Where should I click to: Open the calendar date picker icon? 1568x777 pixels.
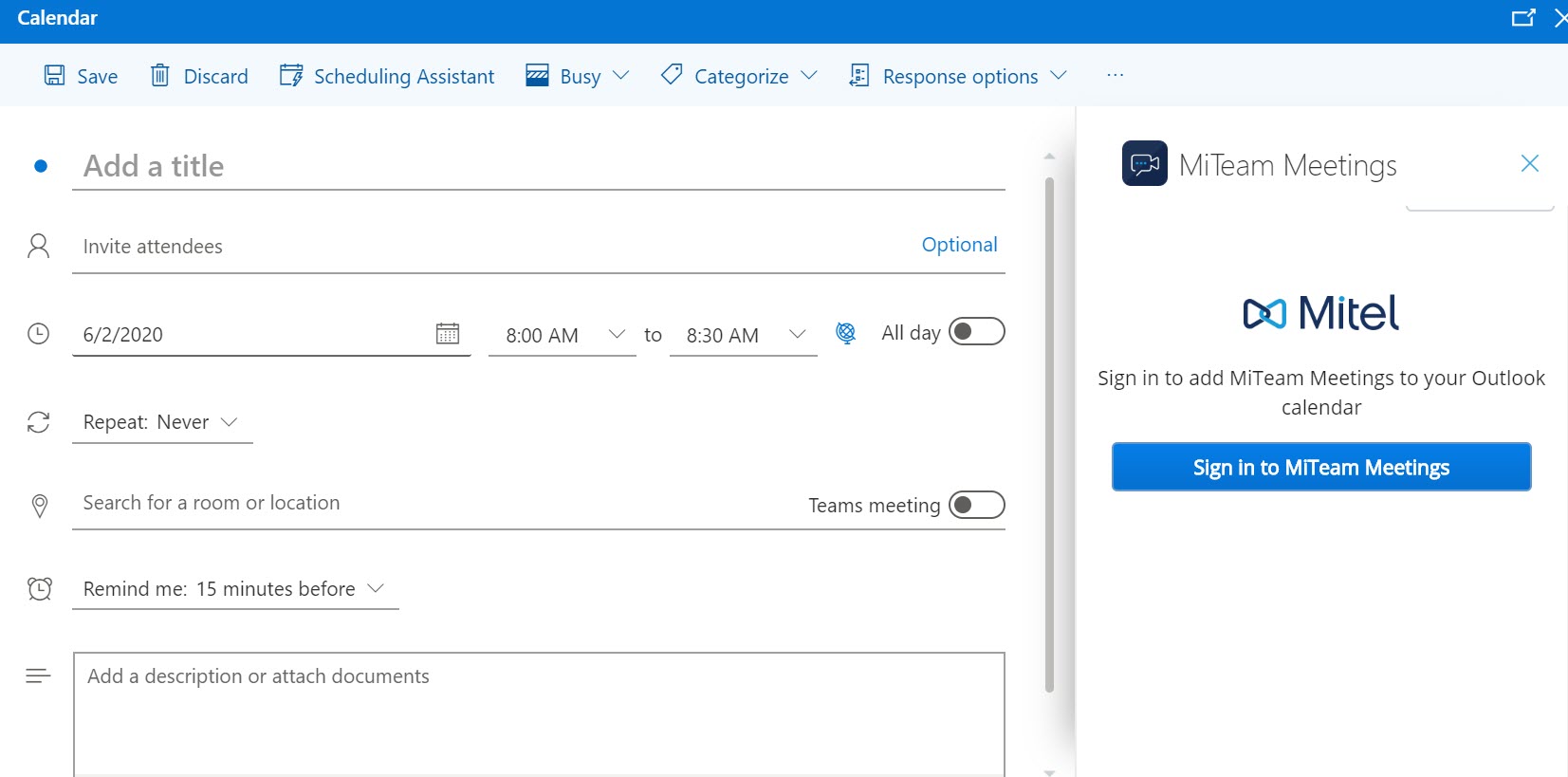click(448, 334)
